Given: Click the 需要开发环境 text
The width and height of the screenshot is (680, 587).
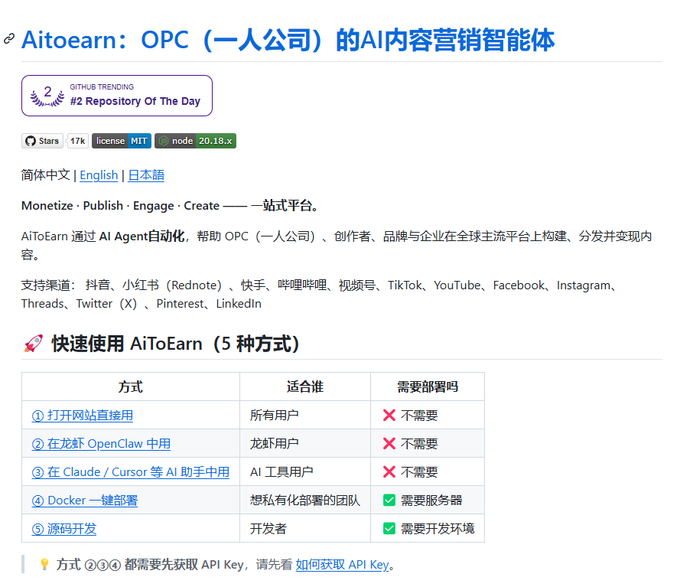Looking at the screenshot, I should pyautogui.click(x=438, y=528).
